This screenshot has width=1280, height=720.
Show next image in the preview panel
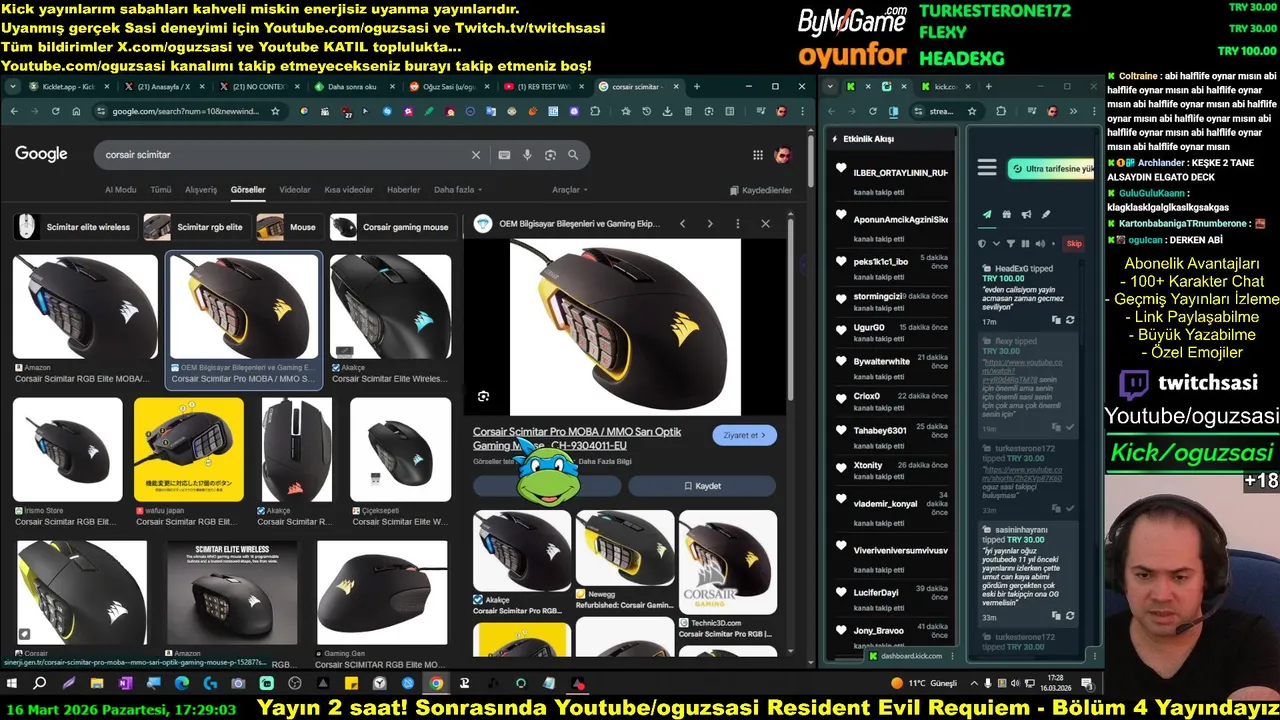click(710, 224)
